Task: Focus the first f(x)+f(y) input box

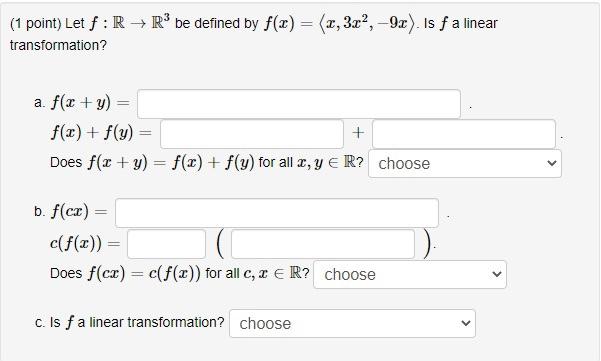Action: pos(252,134)
